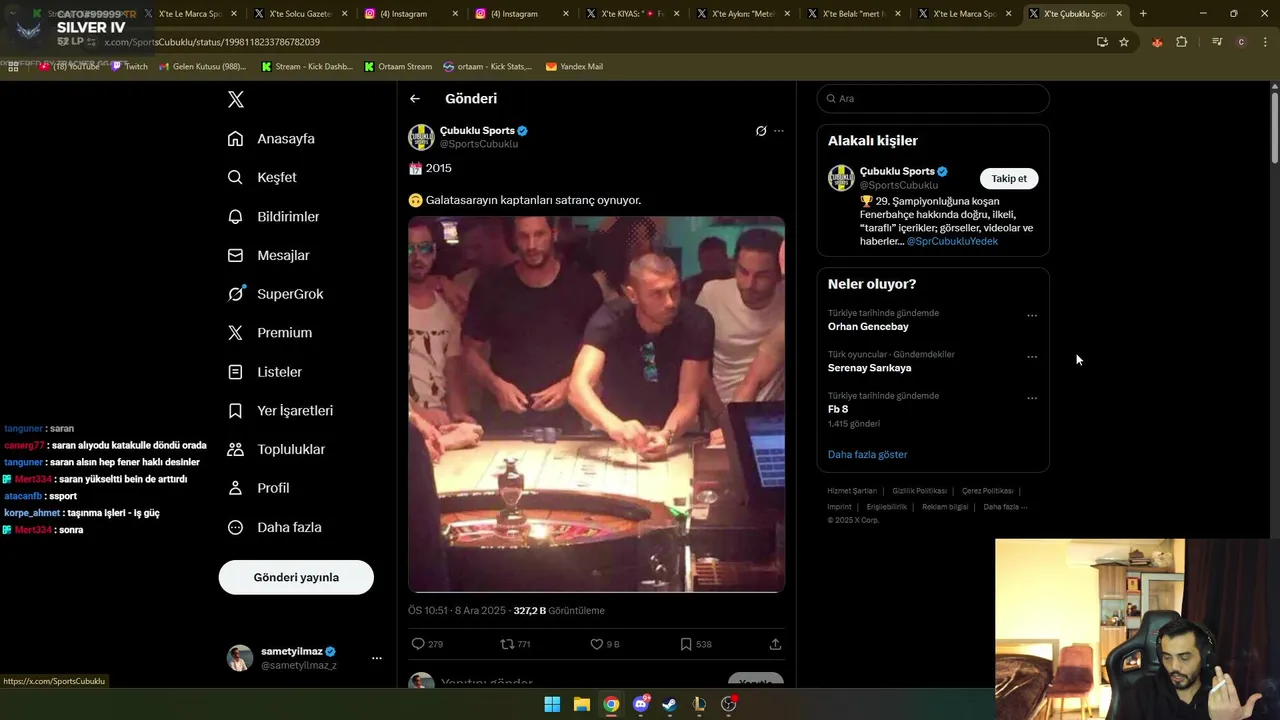Viewport: 1280px width, 720px height.
Task: Open League of Legends from the taskbar
Action: [x=699, y=704]
